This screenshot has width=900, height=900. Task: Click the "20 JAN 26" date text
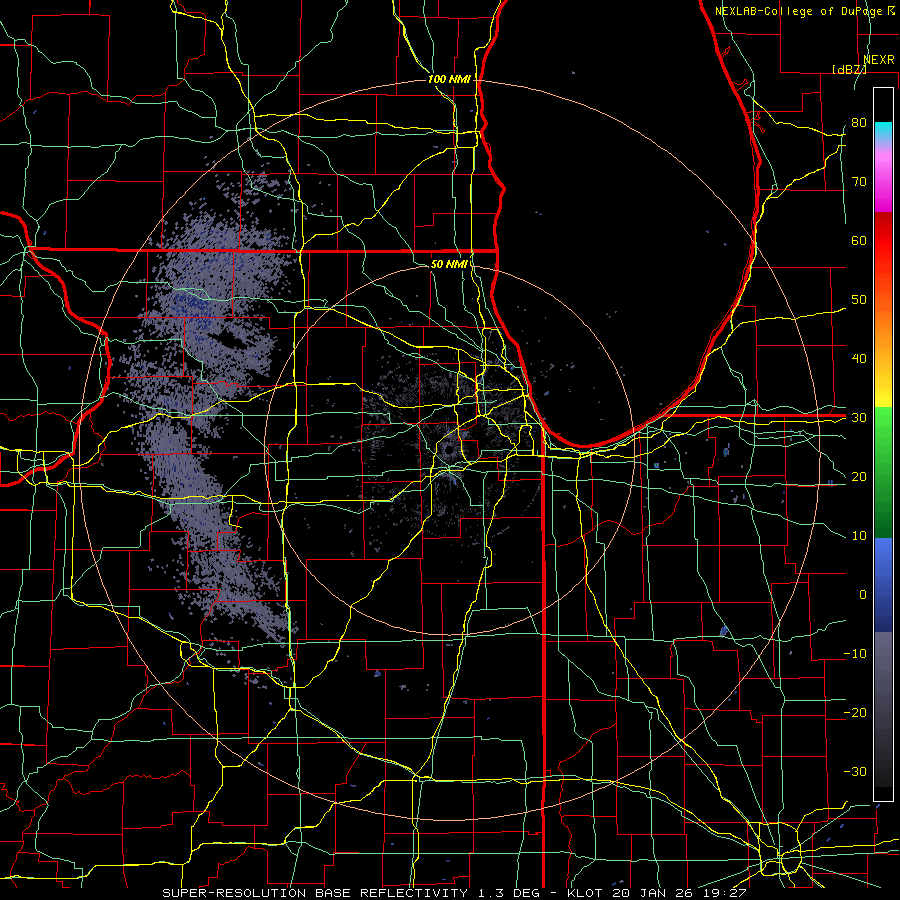click(x=653, y=893)
